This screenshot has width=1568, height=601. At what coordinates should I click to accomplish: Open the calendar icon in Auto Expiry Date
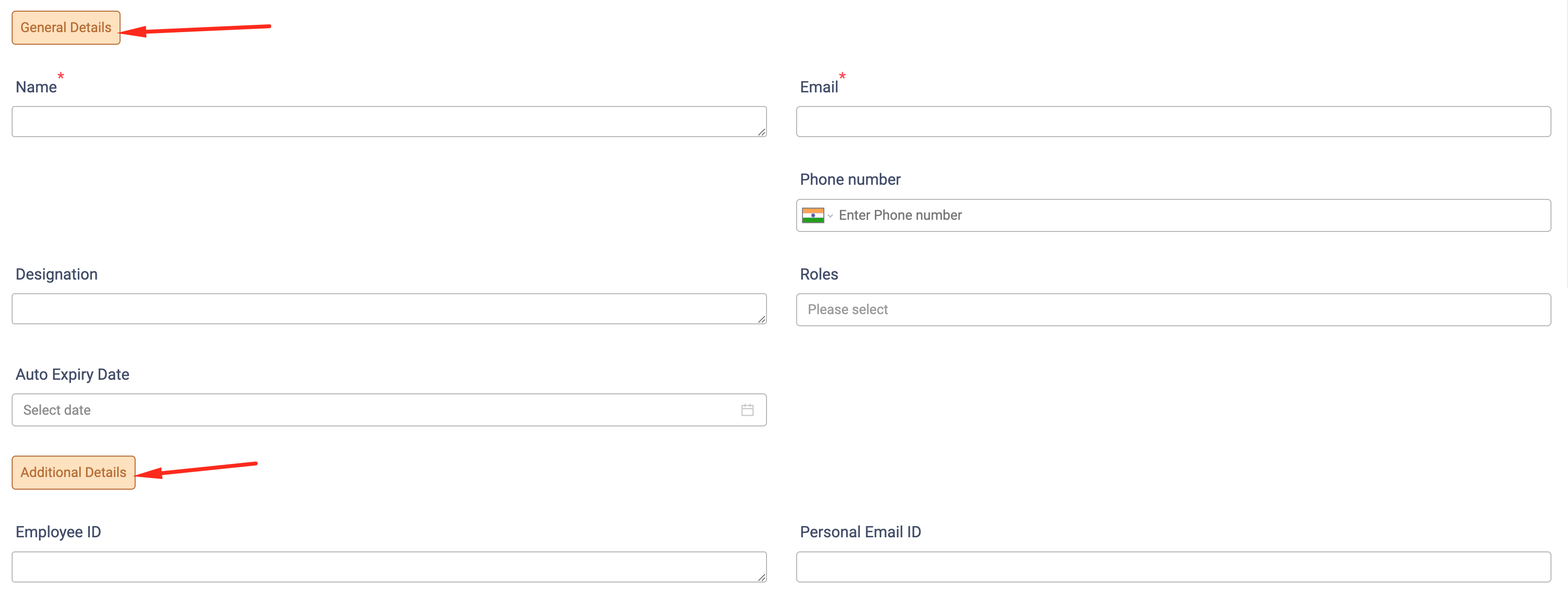tap(747, 410)
